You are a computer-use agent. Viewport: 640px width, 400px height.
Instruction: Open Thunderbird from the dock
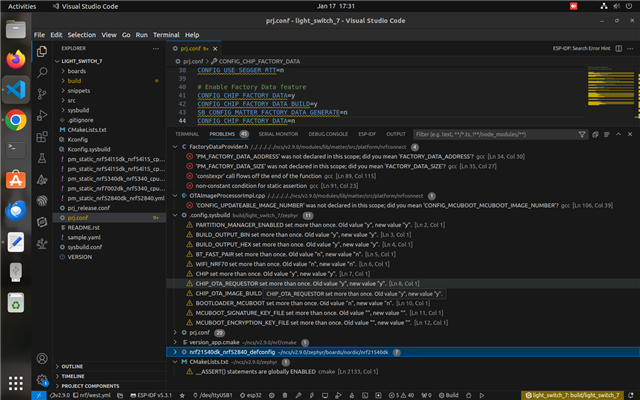tap(16, 211)
